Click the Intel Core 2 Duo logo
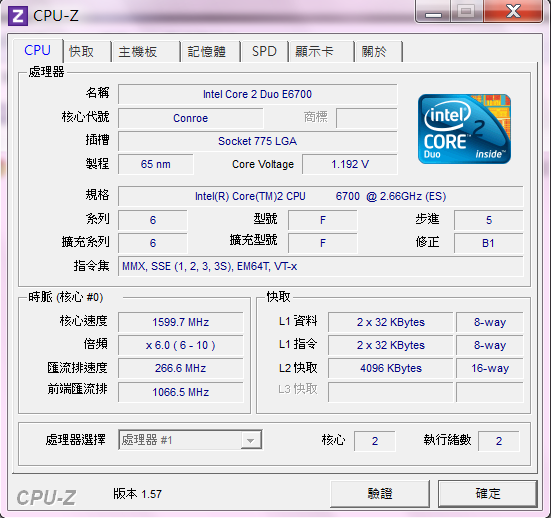Screen dimensions: 551x518 click(x=464, y=129)
